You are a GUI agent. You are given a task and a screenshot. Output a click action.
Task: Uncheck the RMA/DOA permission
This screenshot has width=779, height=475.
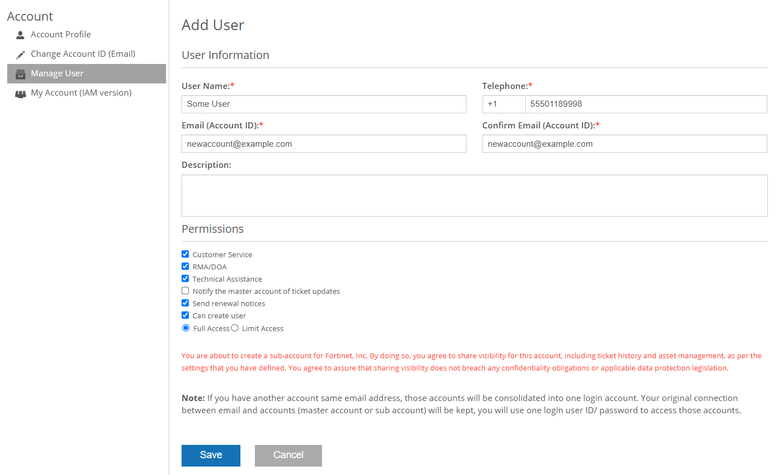point(185,267)
